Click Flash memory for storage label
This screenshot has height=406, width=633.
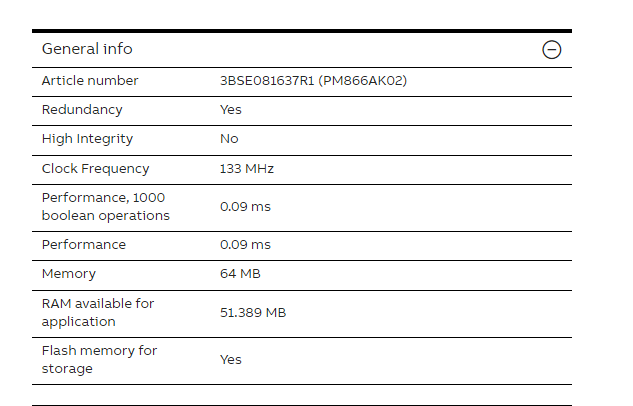(x=99, y=360)
